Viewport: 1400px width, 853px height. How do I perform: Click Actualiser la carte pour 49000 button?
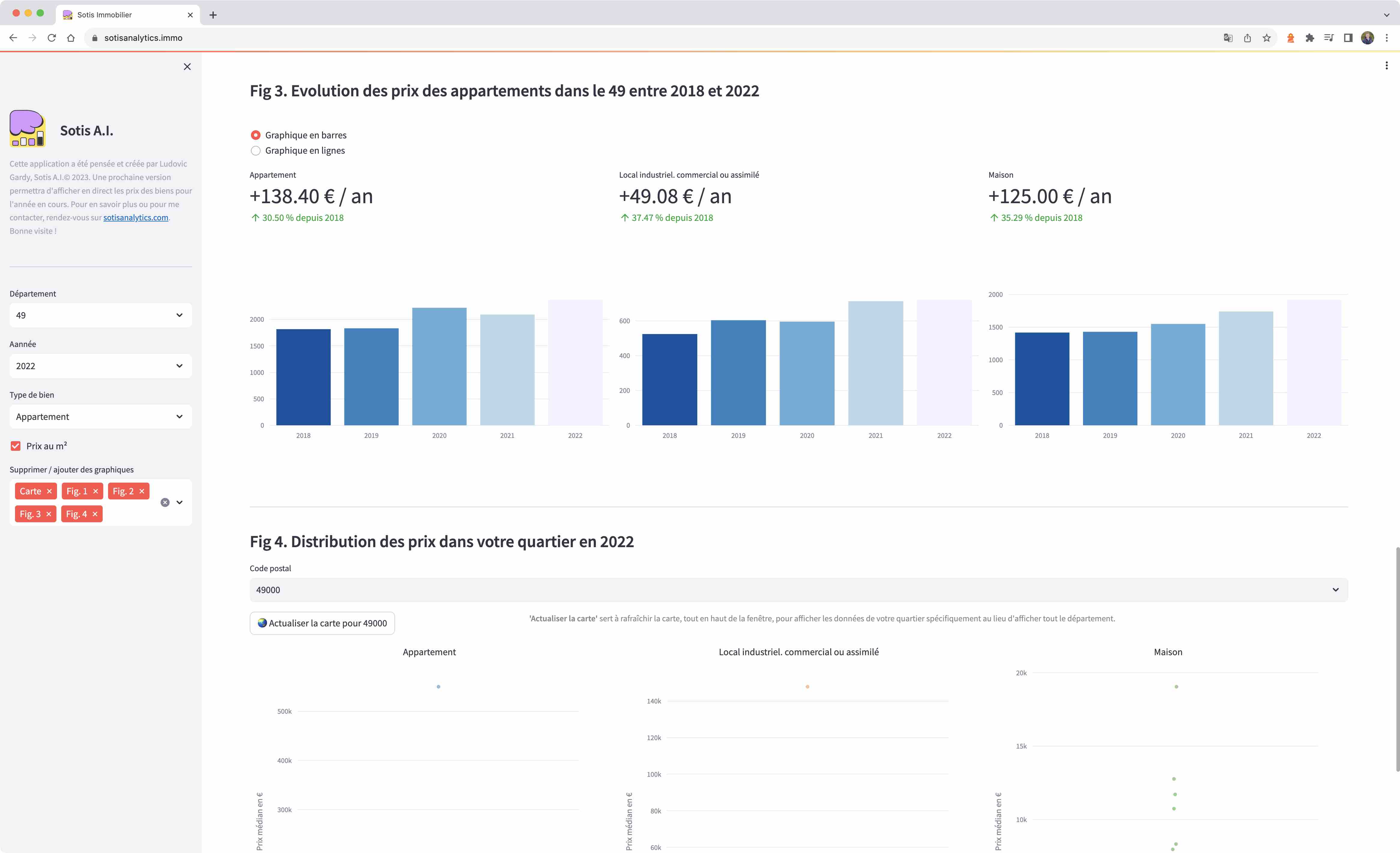(322, 623)
